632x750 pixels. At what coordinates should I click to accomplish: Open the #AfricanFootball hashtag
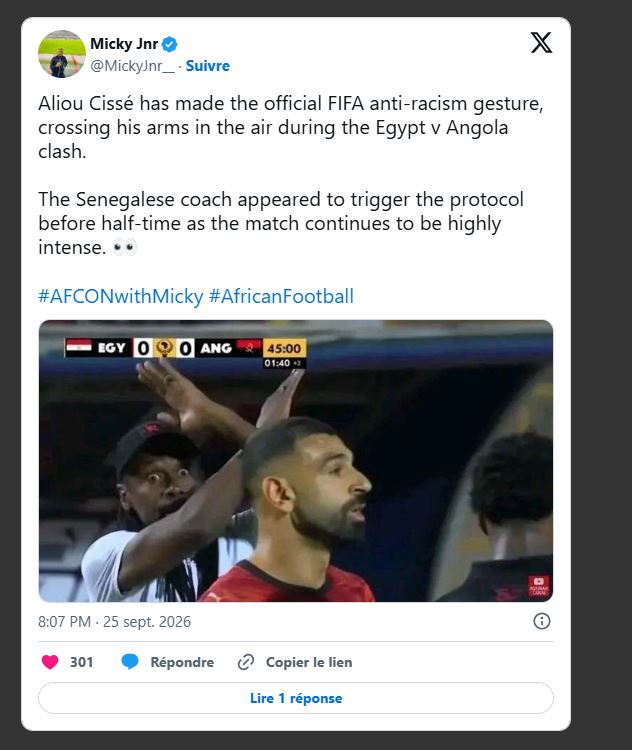click(281, 296)
